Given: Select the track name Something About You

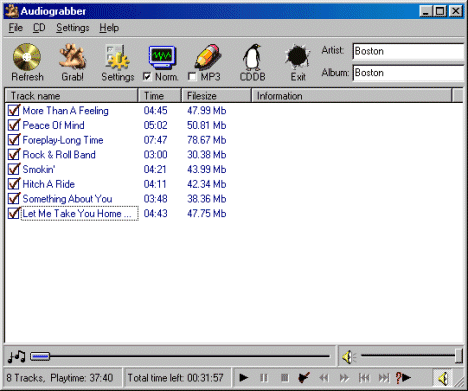Looking at the screenshot, I should (x=67, y=199).
